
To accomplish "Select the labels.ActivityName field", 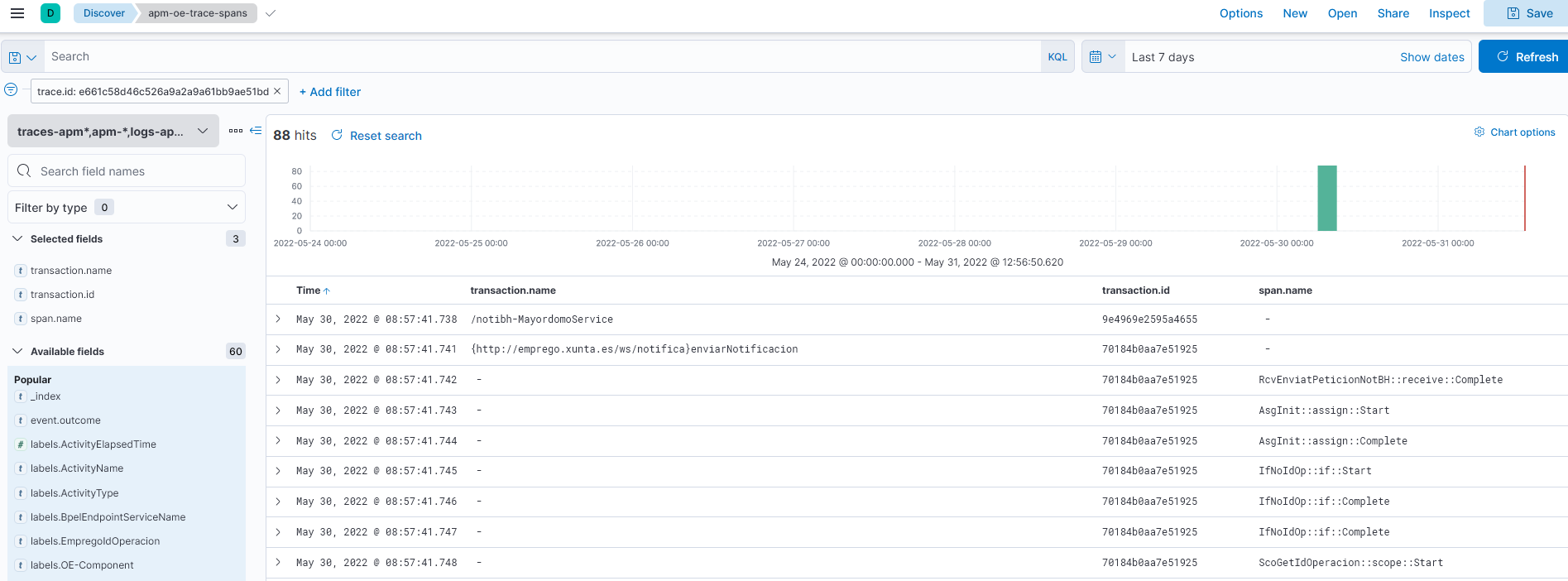I will 77,468.
